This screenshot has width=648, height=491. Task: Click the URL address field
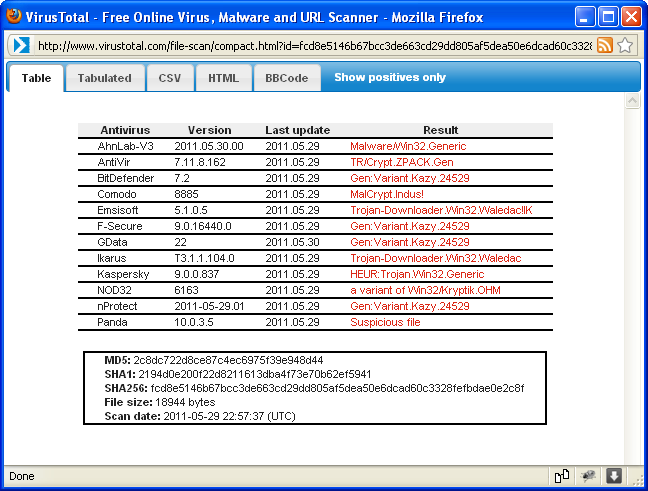coord(310,45)
